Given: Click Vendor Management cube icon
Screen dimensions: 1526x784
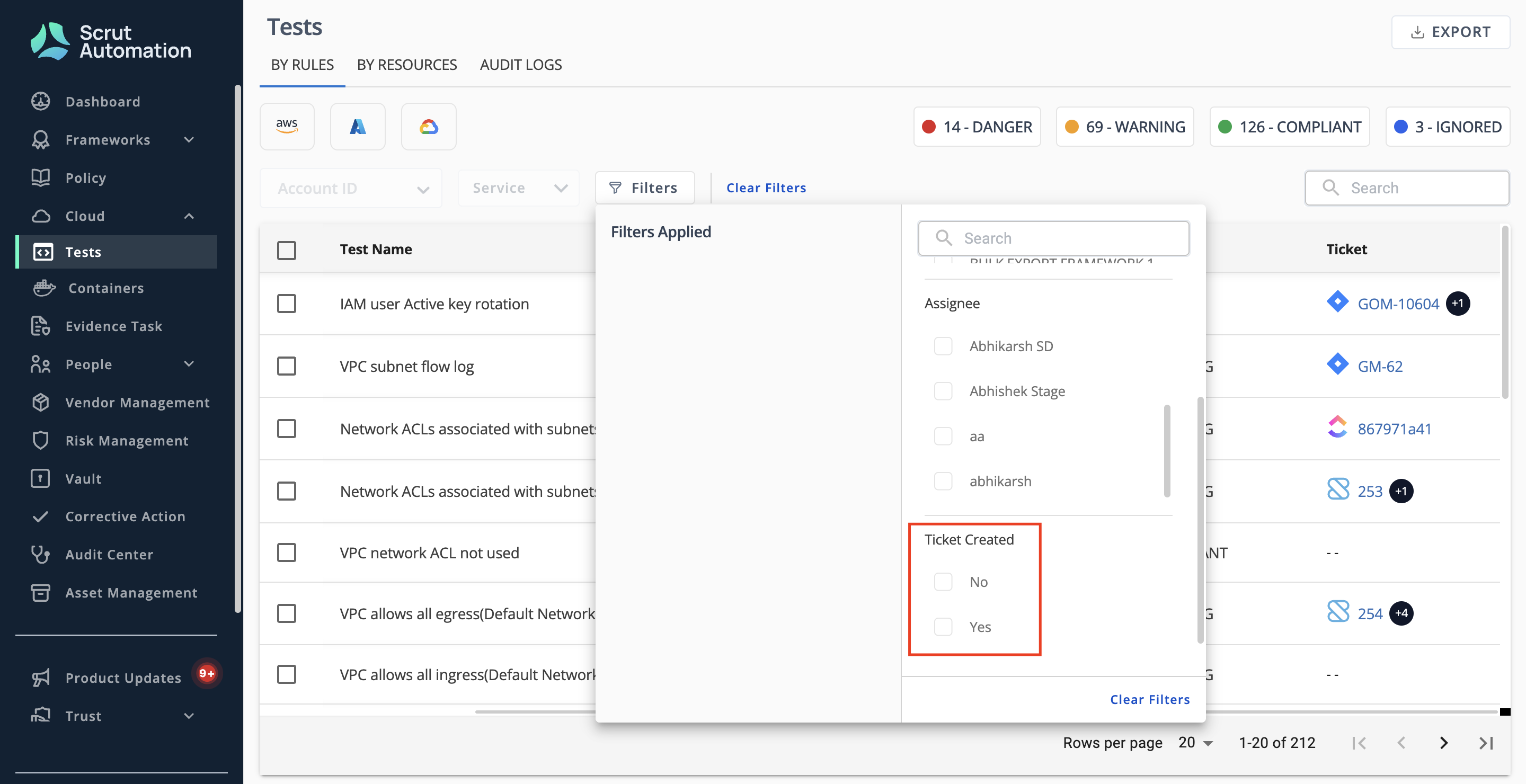Looking at the screenshot, I should point(40,403).
